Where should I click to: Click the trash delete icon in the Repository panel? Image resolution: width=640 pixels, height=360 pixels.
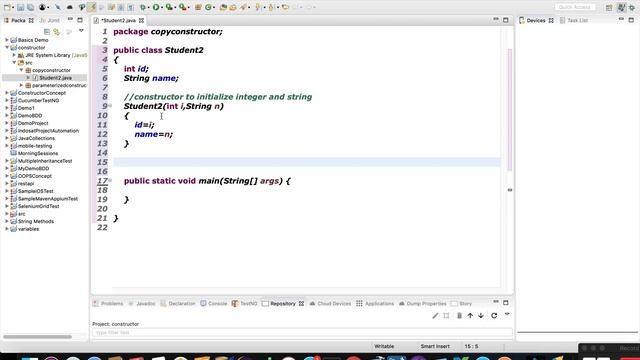point(459,316)
